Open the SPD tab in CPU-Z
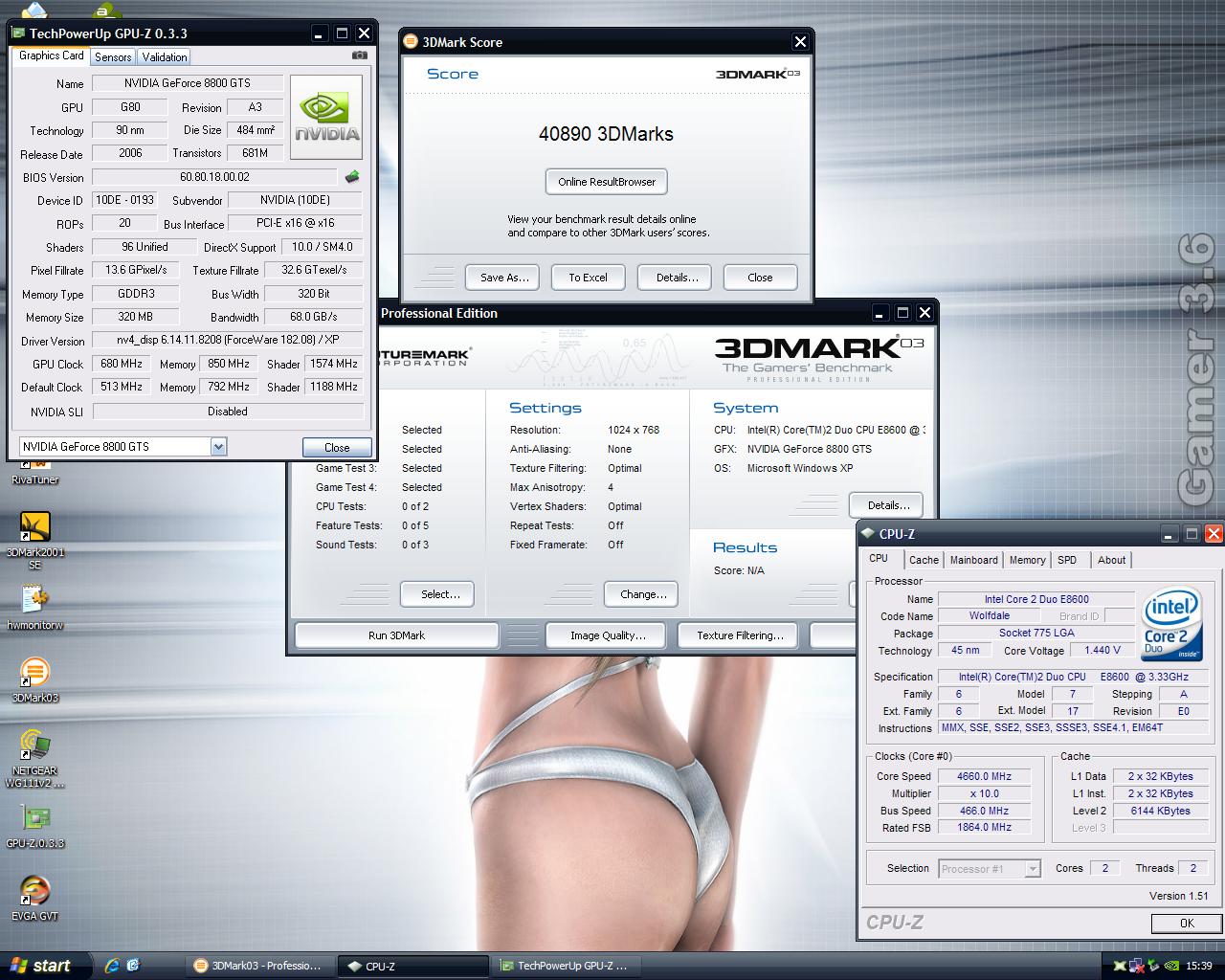 click(x=1067, y=560)
